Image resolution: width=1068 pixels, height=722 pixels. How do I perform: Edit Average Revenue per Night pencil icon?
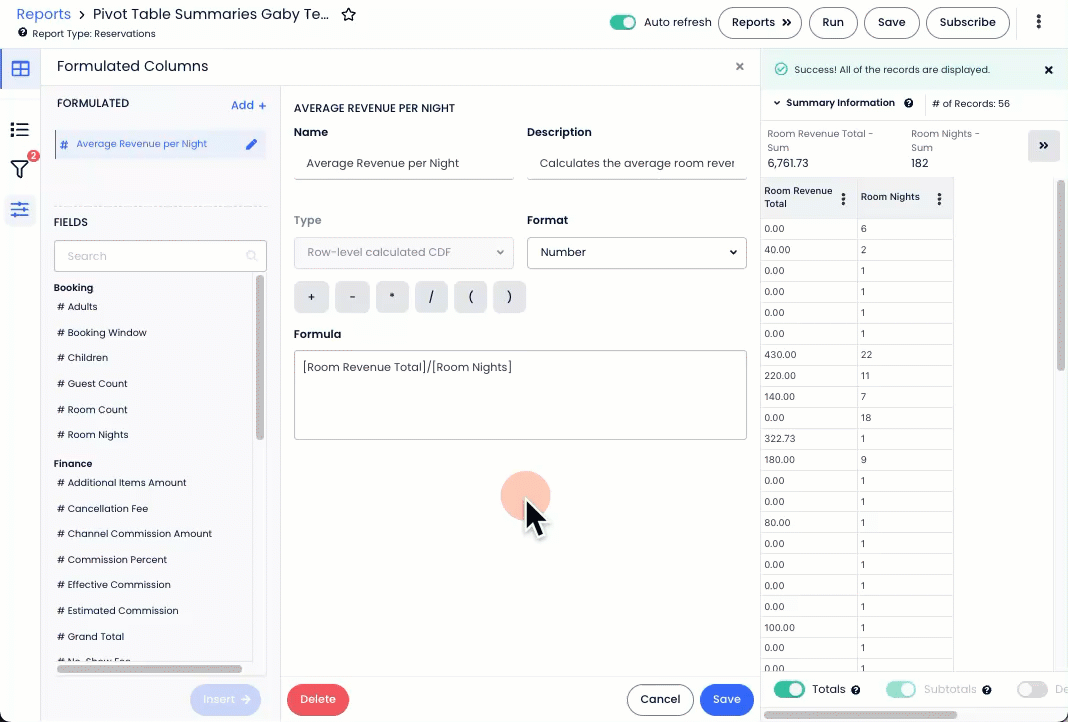(x=251, y=144)
